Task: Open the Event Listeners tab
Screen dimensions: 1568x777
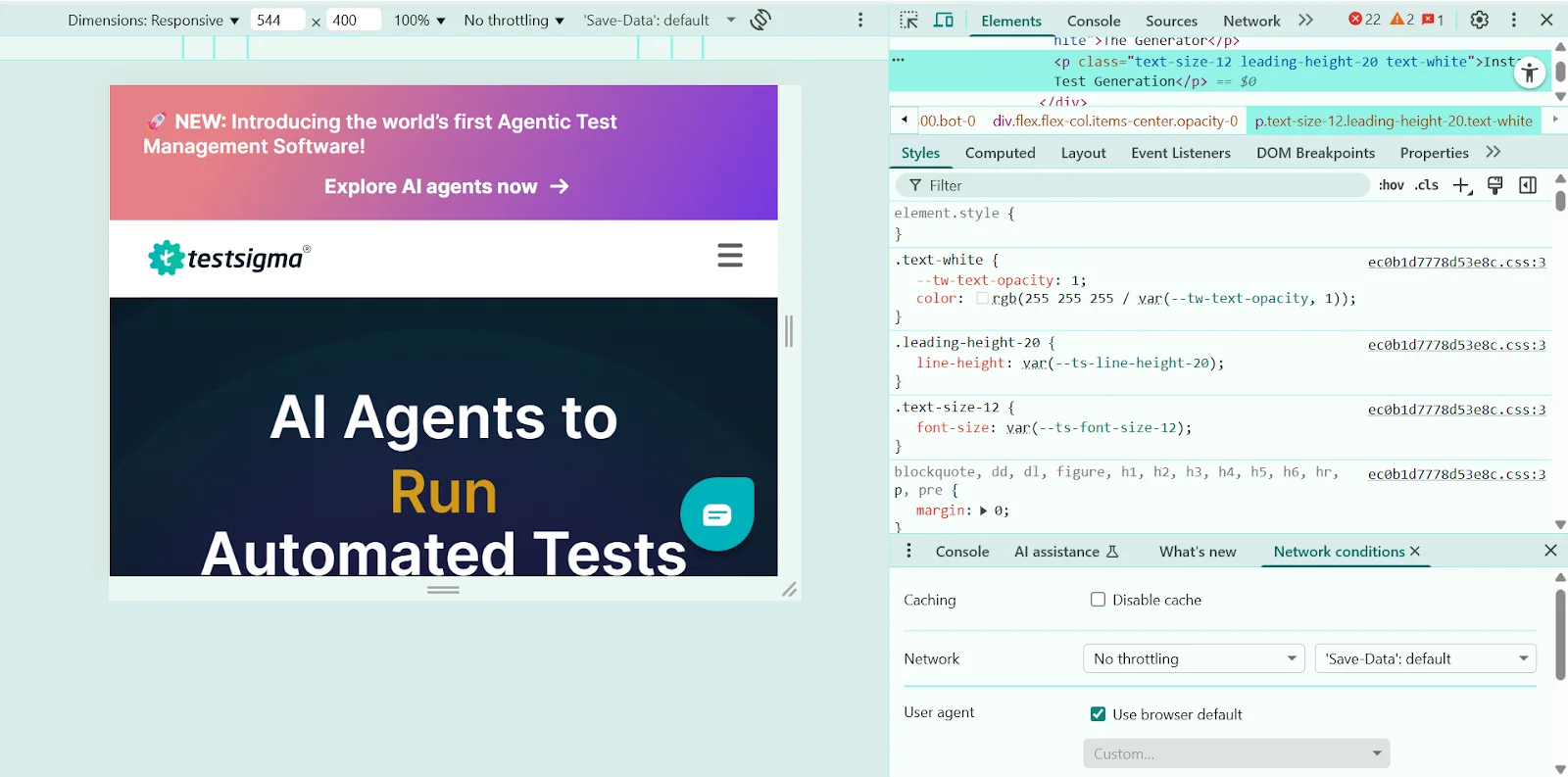Action: coord(1180,153)
